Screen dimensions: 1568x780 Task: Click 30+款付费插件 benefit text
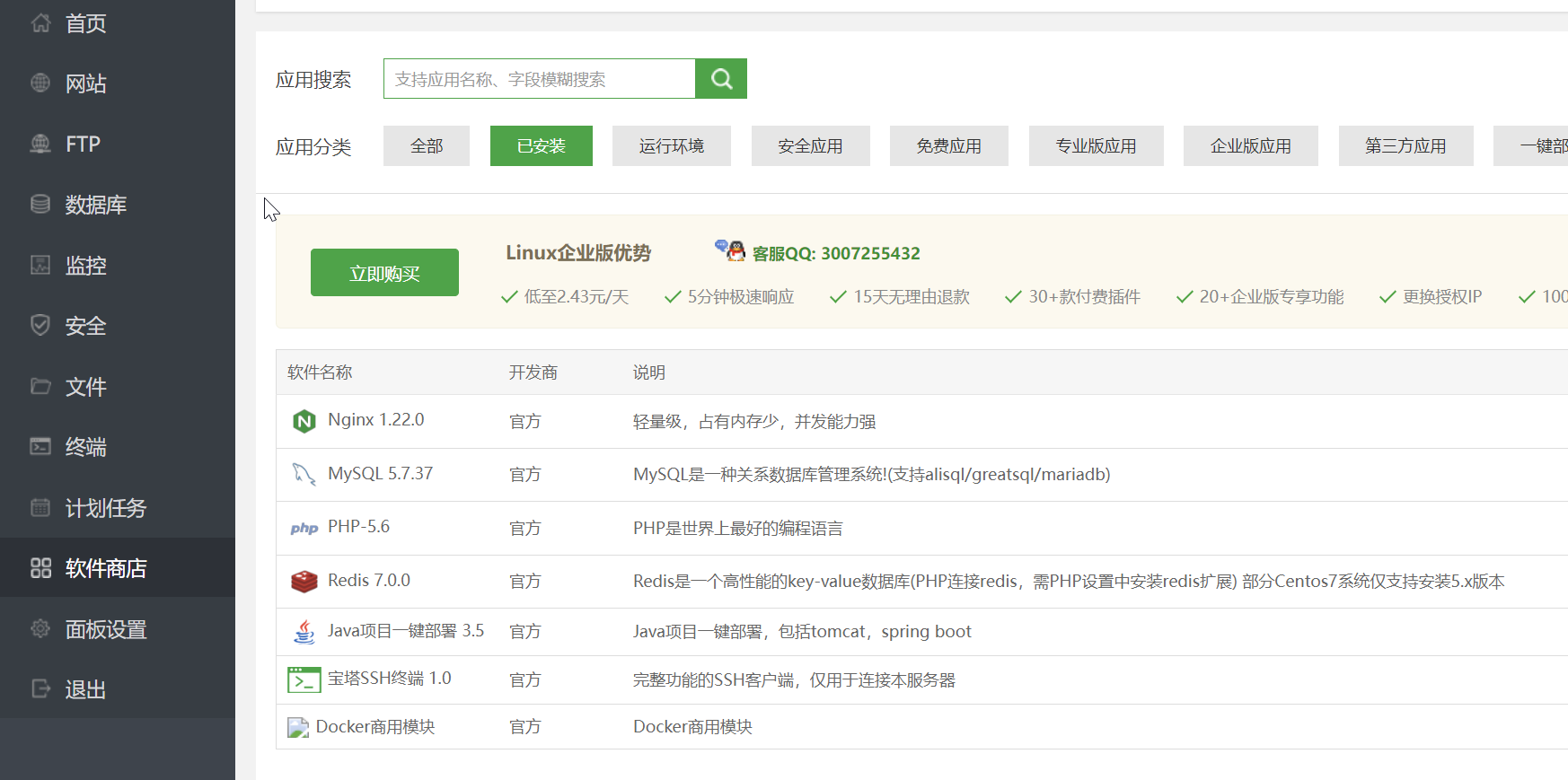point(1085,297)
